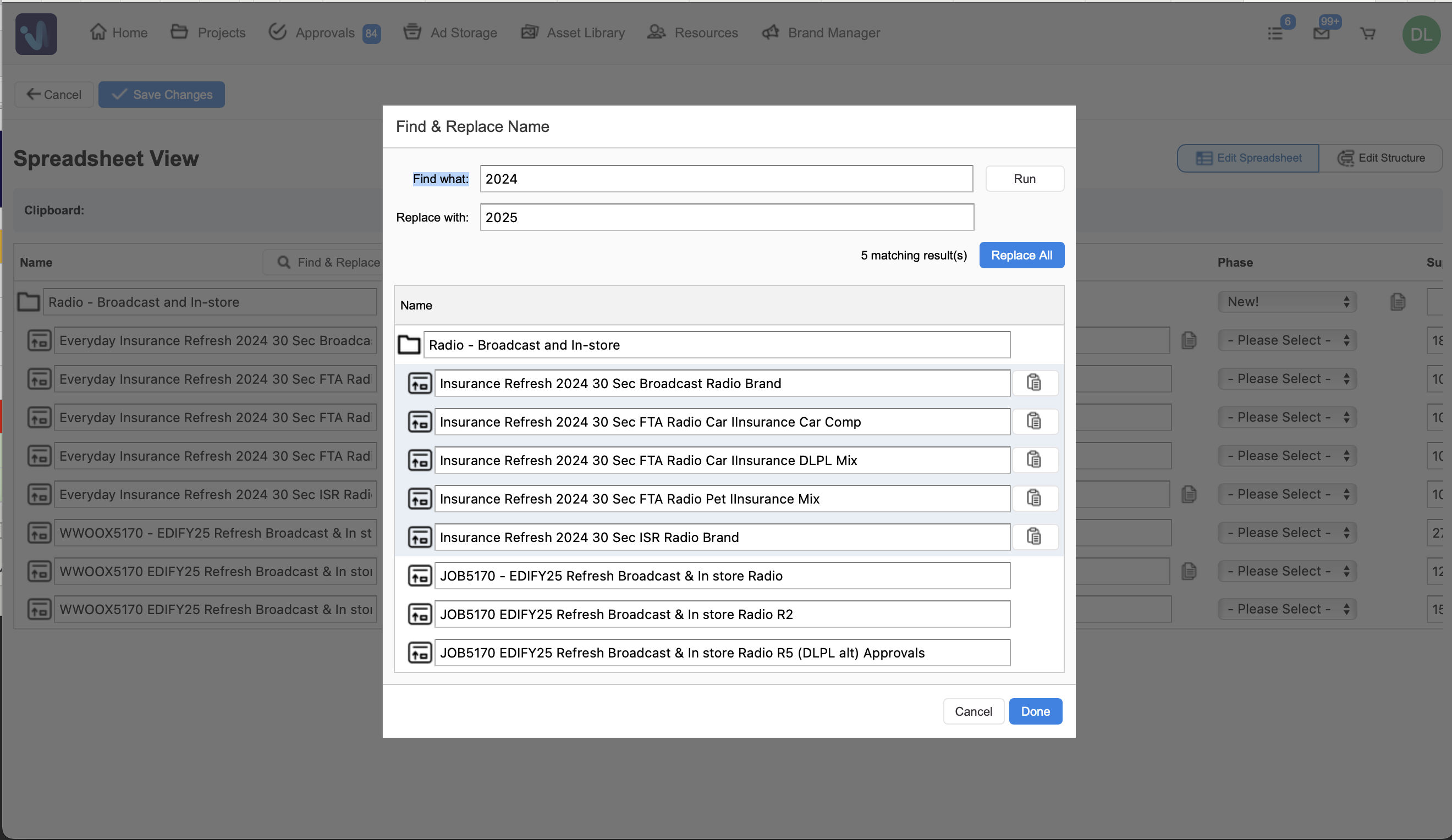Click the paste icon beside ISR Radio Brand row
This screenshot has width=1452, height=840.
click(x=1033, y=537)
